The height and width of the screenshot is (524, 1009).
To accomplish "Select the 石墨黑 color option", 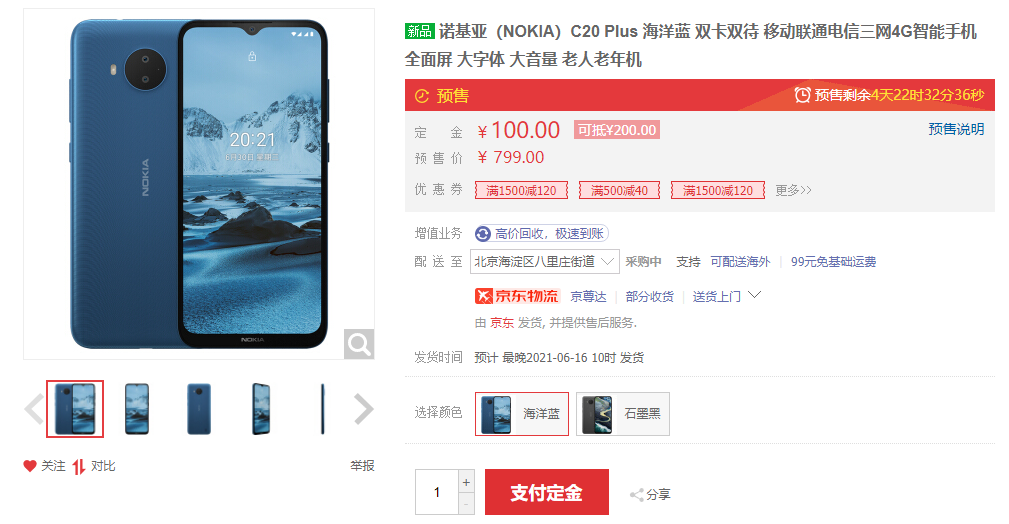I will [623, 414].
